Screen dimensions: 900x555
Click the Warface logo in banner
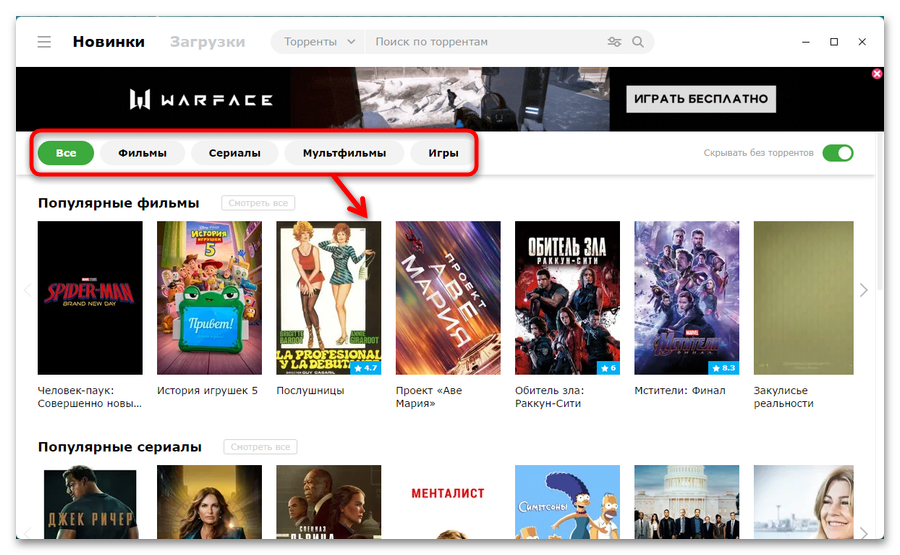[x=201, y=99]
